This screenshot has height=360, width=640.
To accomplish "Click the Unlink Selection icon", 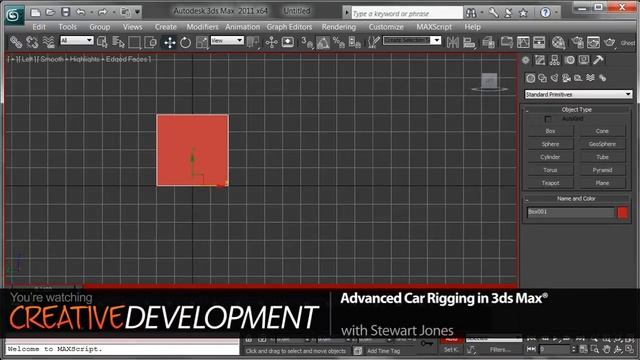I will tap(32, 42).
